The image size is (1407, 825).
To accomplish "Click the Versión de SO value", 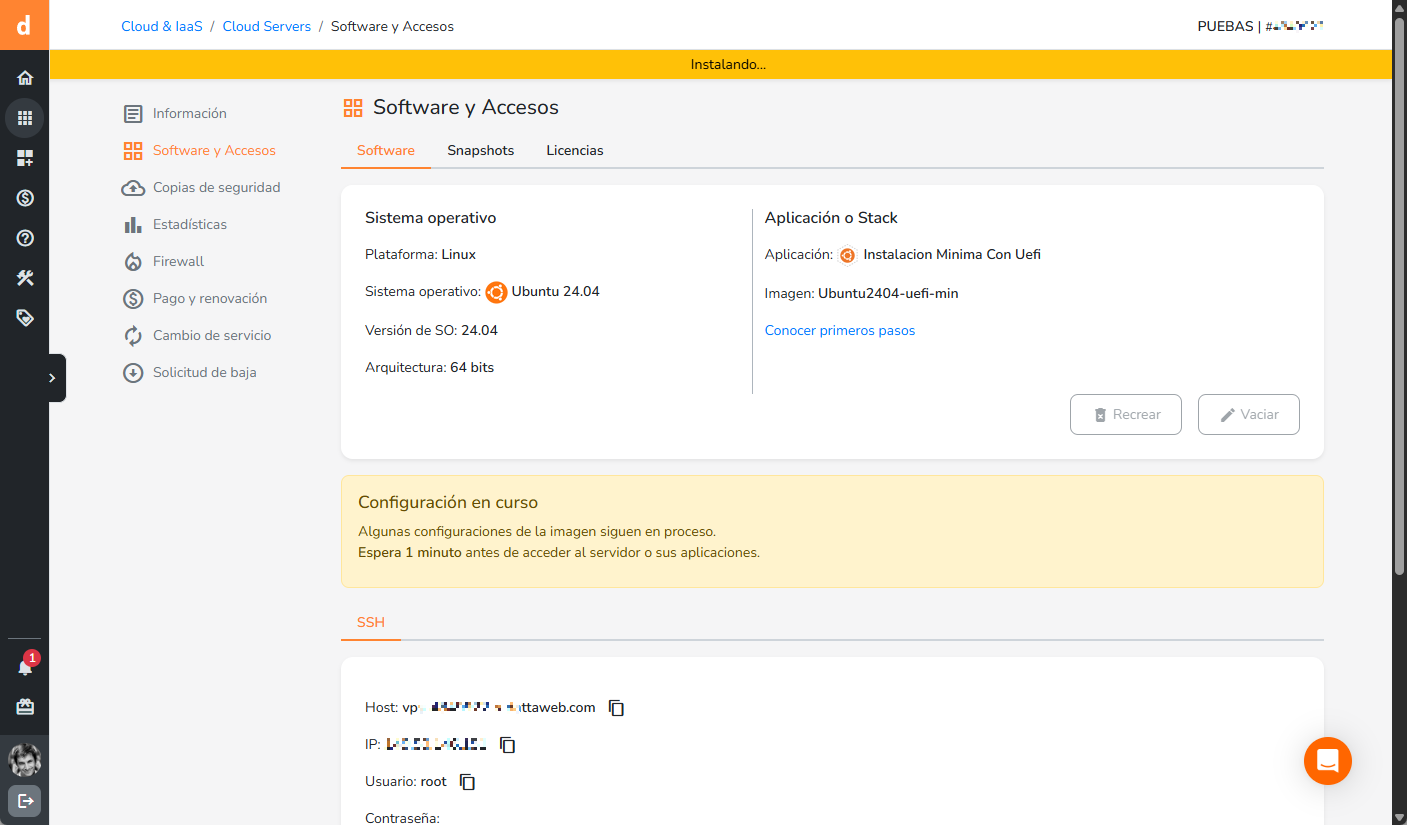I will [x=480, y=331].
